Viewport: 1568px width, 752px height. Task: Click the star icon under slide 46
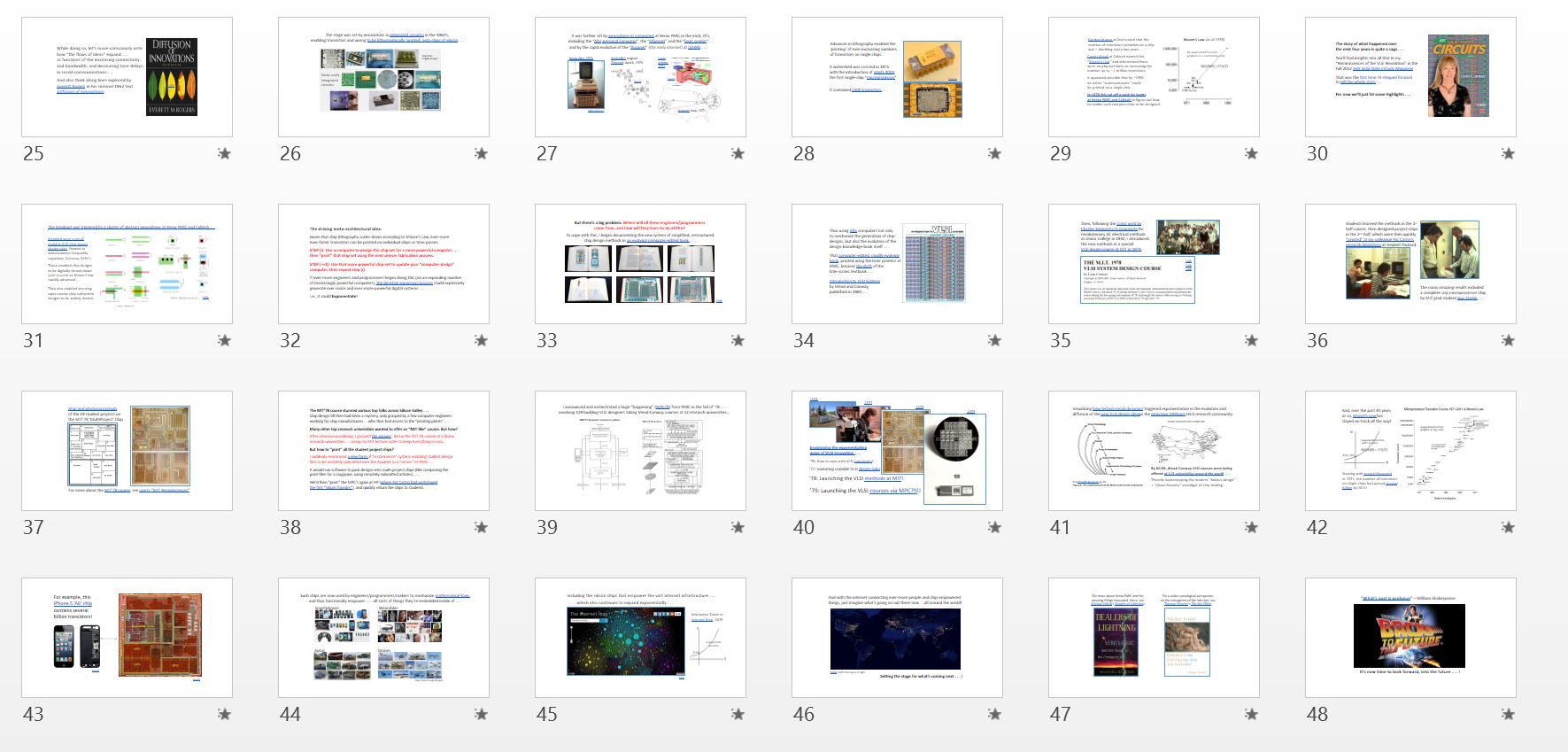coord(994,715)
